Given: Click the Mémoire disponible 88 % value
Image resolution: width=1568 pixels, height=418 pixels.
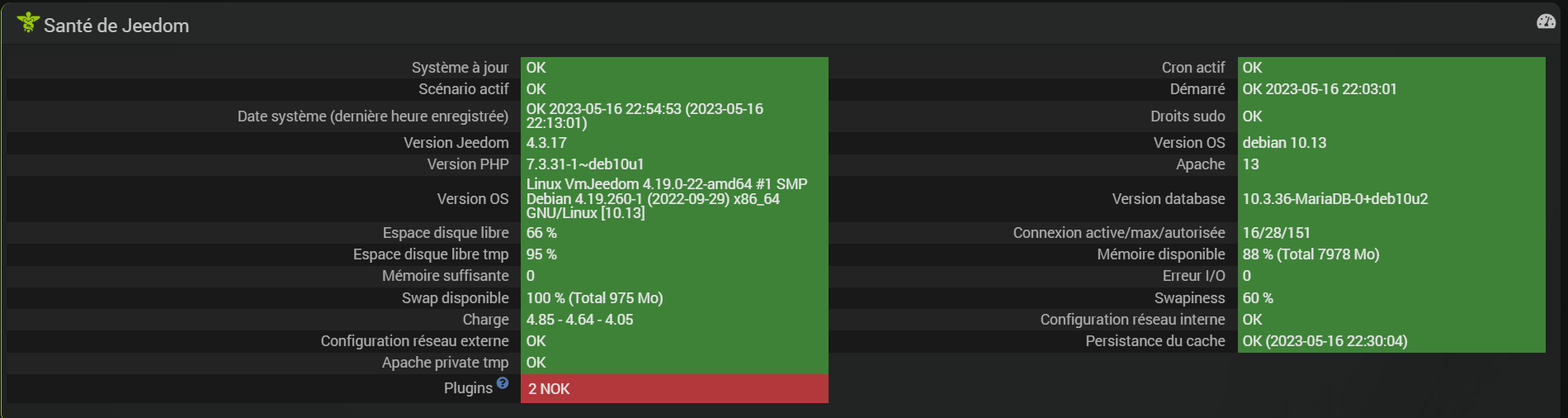Looking at the screenshot, I should point(1311,254).
